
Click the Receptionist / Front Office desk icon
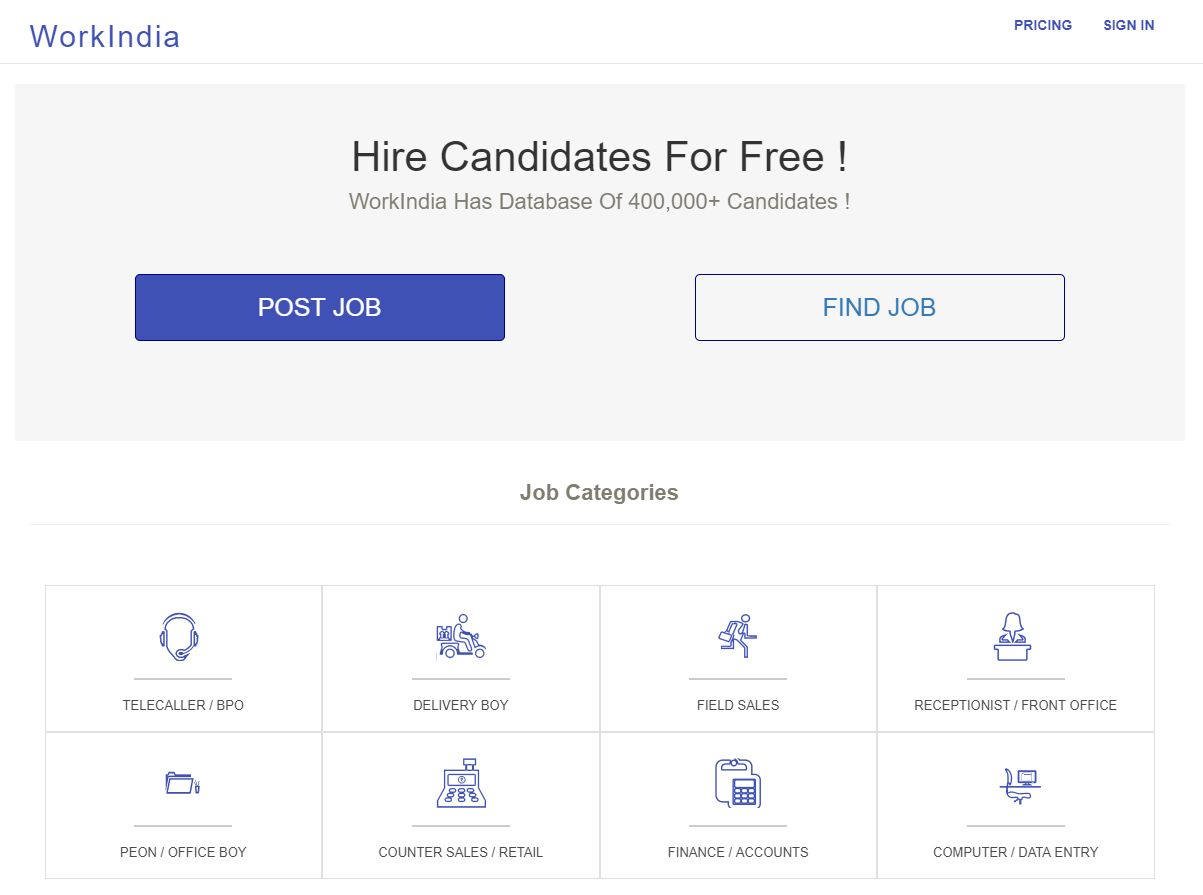pyautogui.click(x=1015, y=637)
